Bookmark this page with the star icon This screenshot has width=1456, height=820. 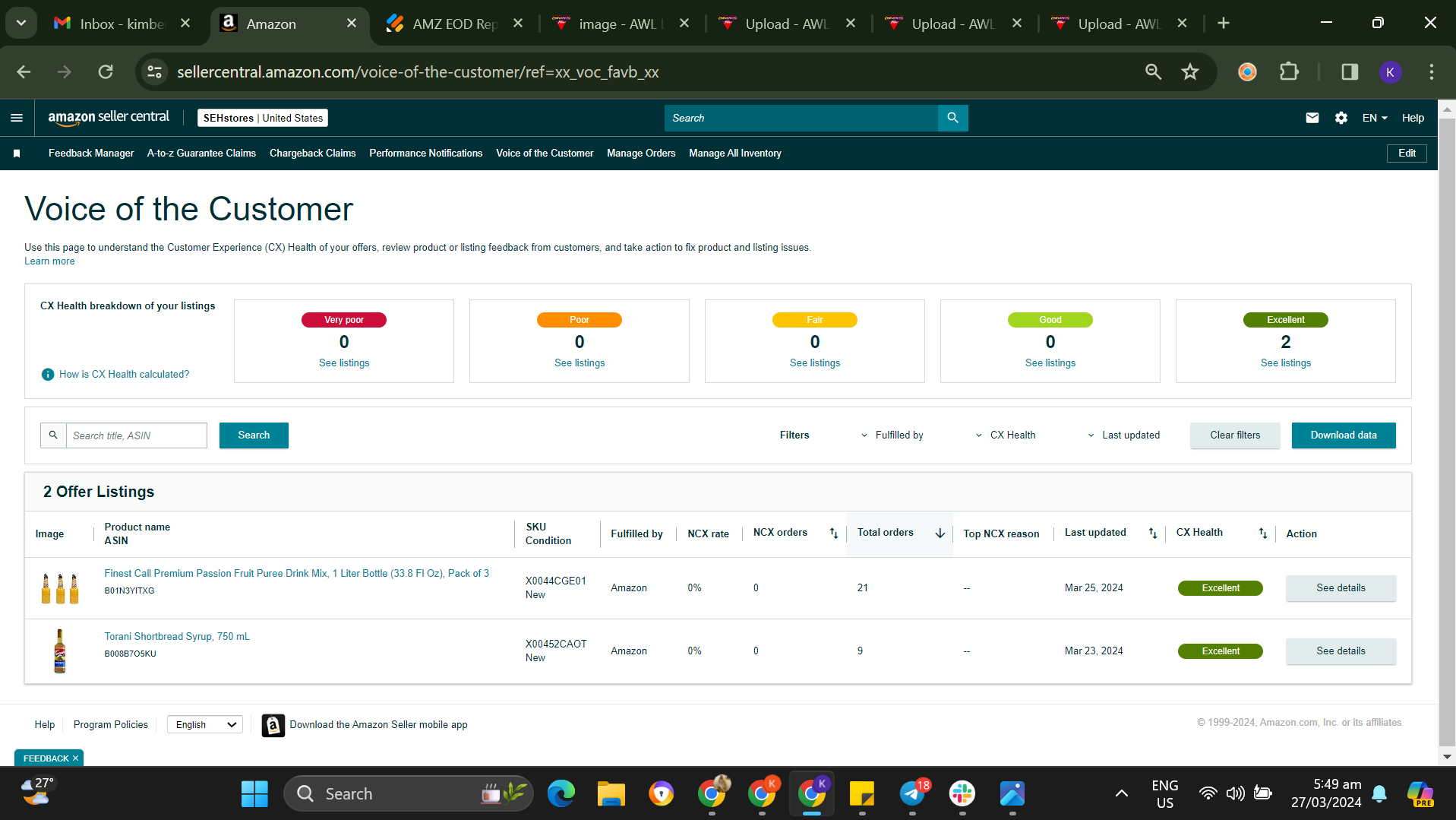coord(1189,72)
